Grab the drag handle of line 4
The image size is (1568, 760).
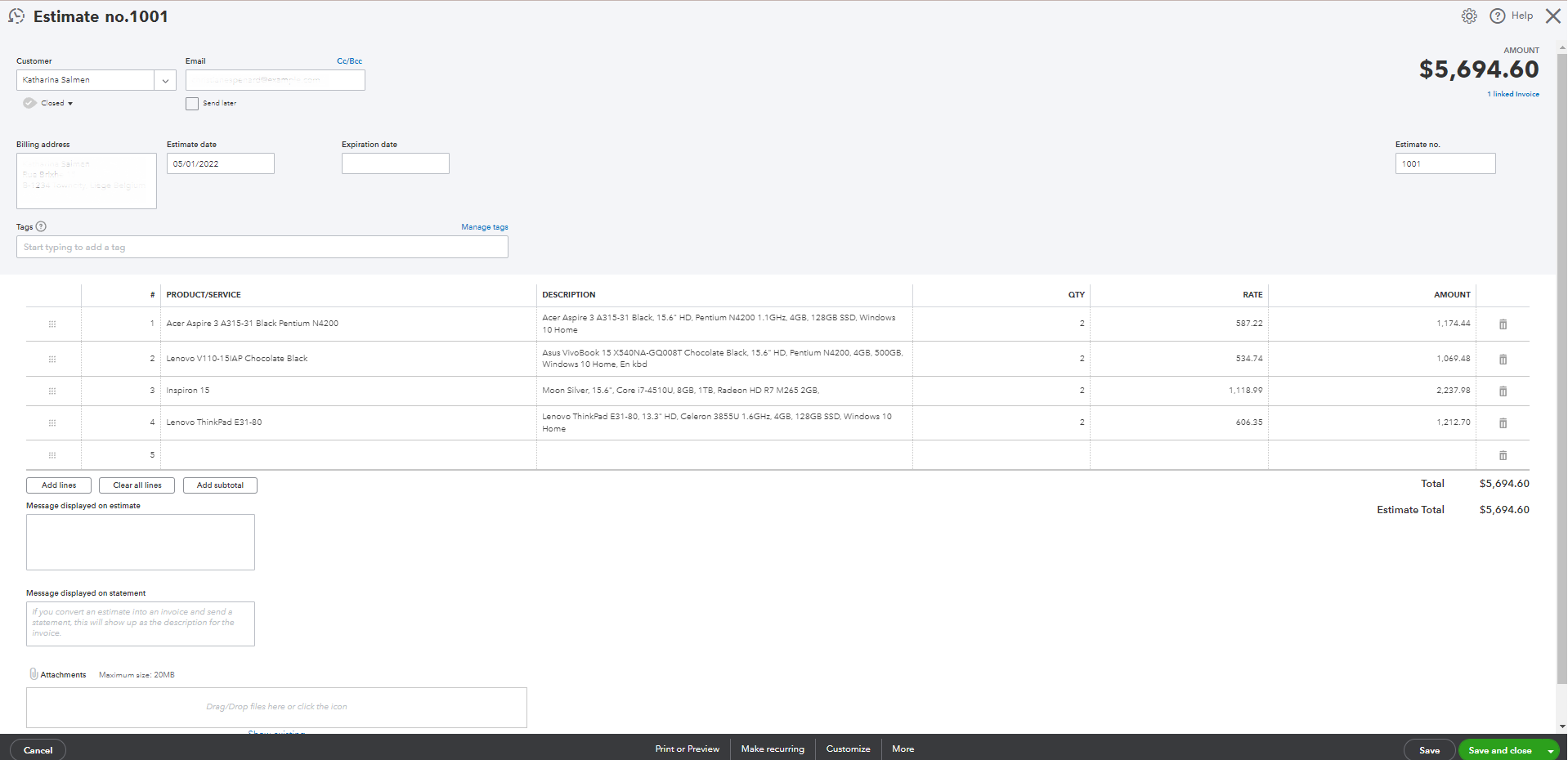tap(52, 423)
